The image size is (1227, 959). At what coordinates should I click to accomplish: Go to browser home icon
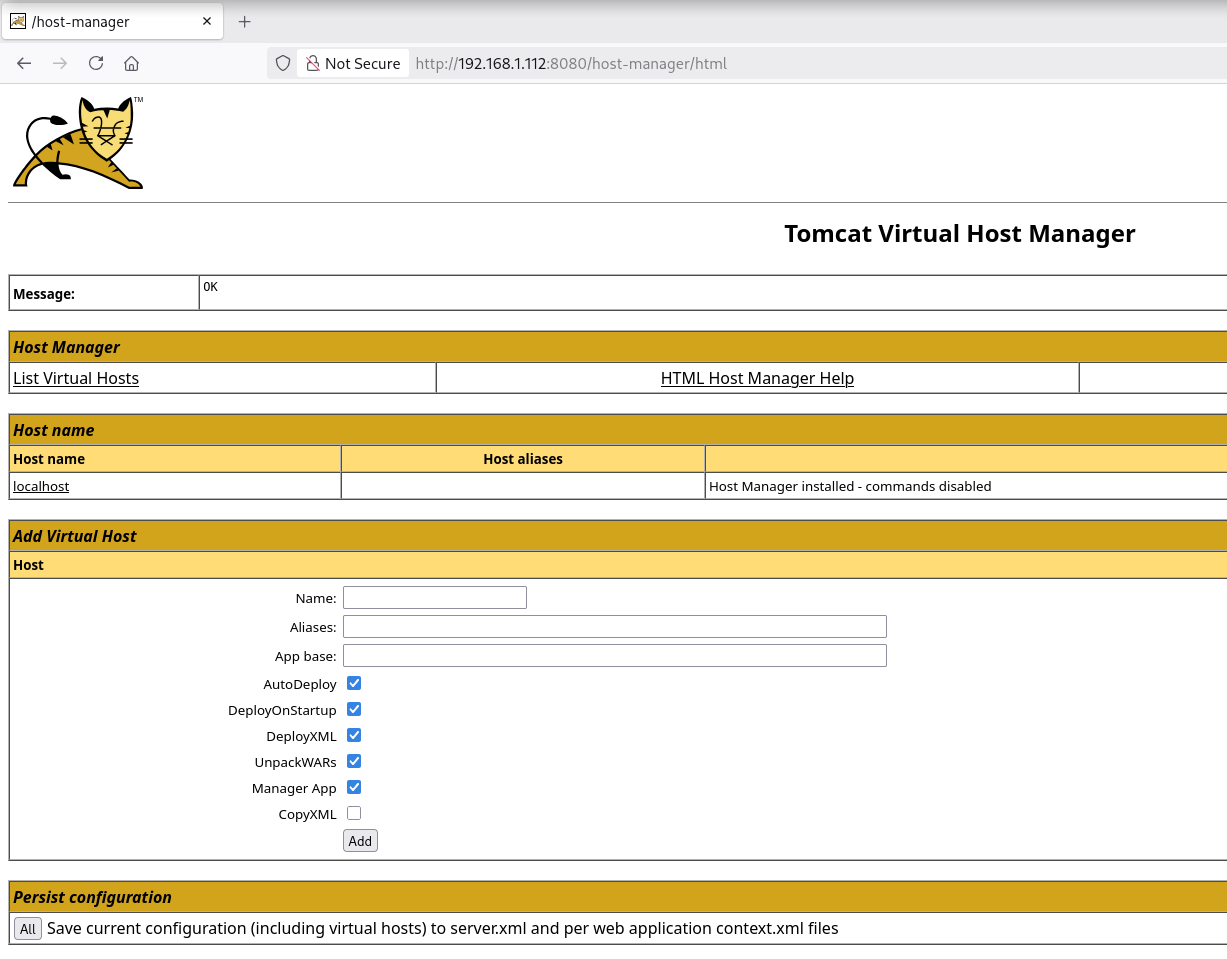click(131, 63)
